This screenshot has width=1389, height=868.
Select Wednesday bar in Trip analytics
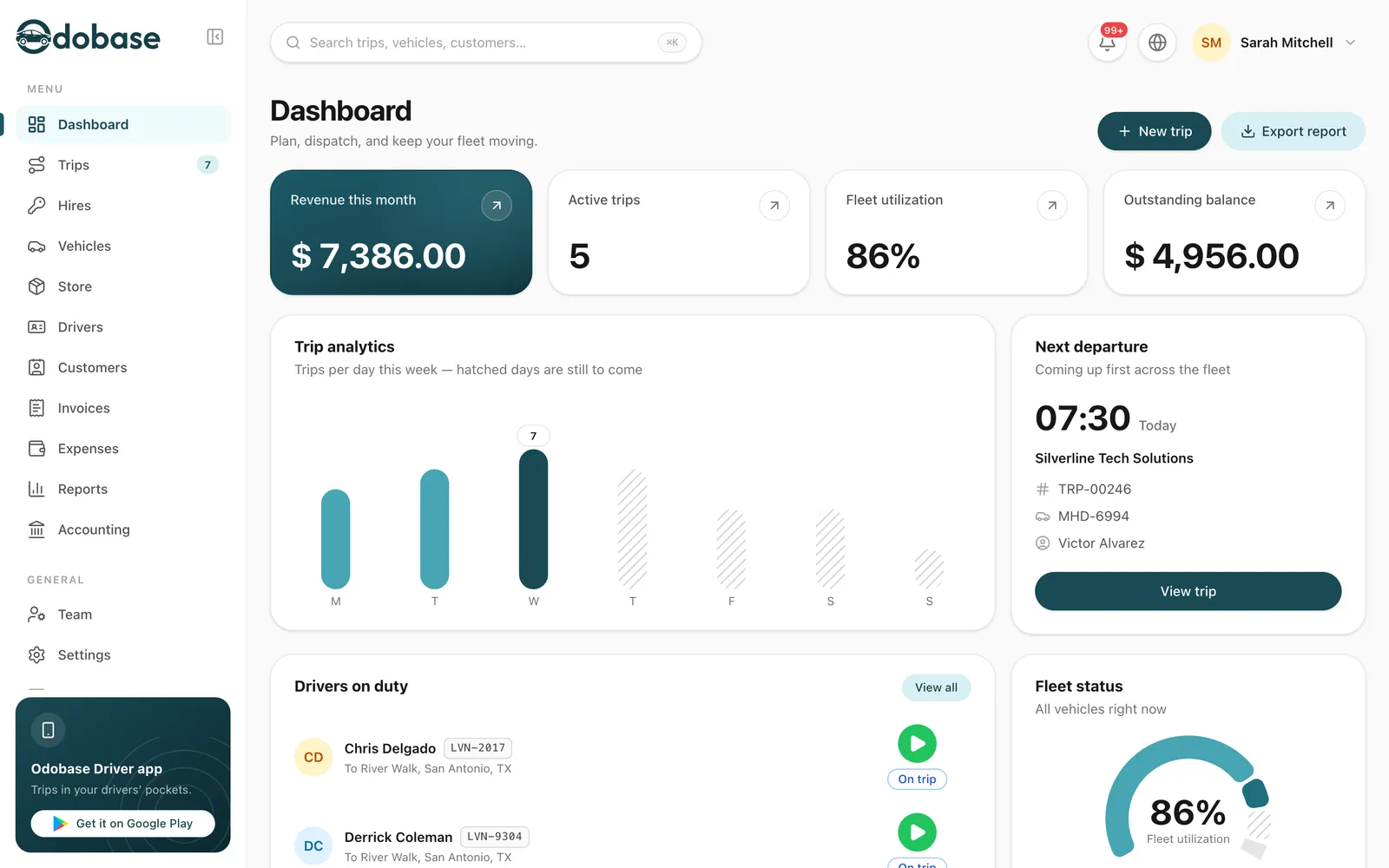(x=533, y=519)
